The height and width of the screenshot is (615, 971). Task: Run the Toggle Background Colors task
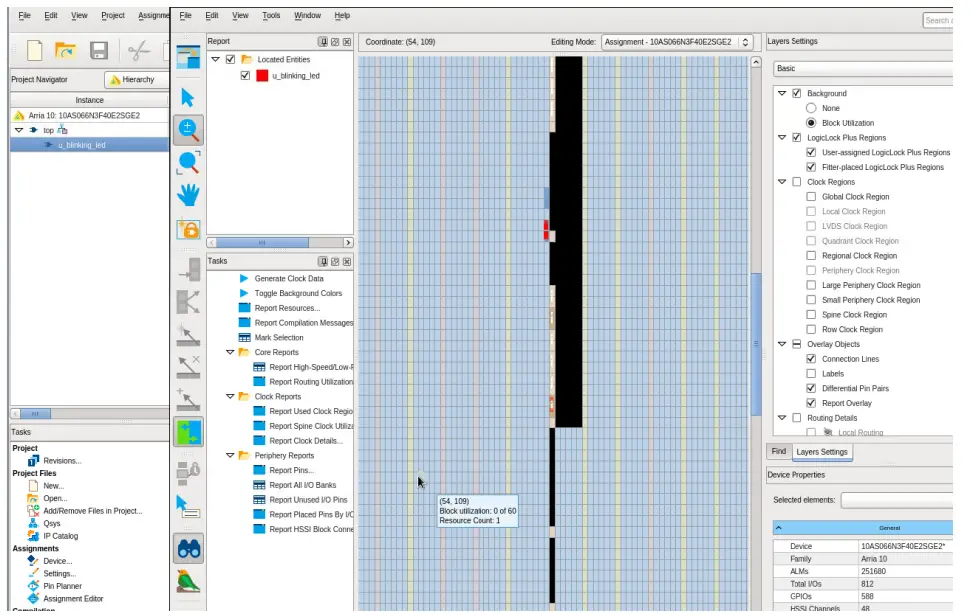pos(298,294)
